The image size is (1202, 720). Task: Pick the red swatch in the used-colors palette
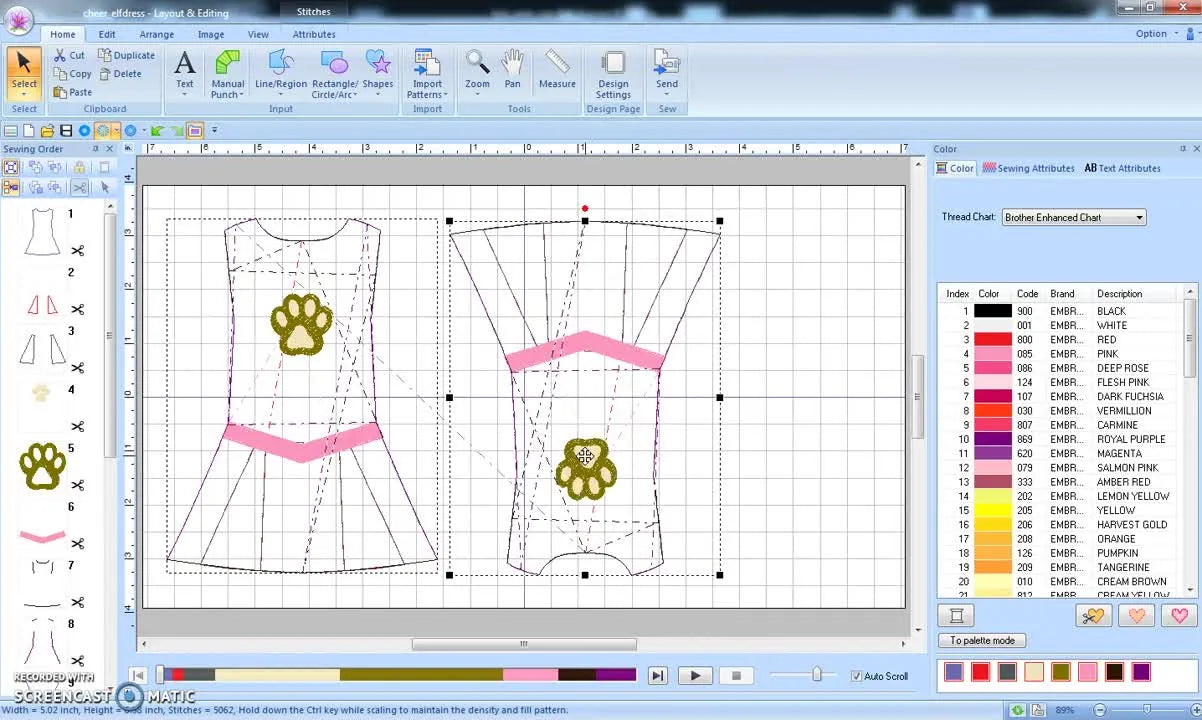click(980, 673)
